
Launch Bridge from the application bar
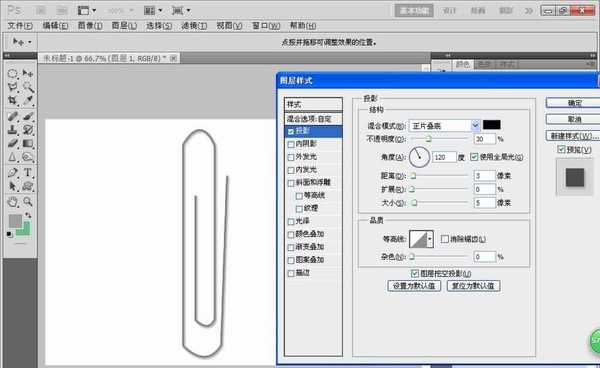click(40, 10)
